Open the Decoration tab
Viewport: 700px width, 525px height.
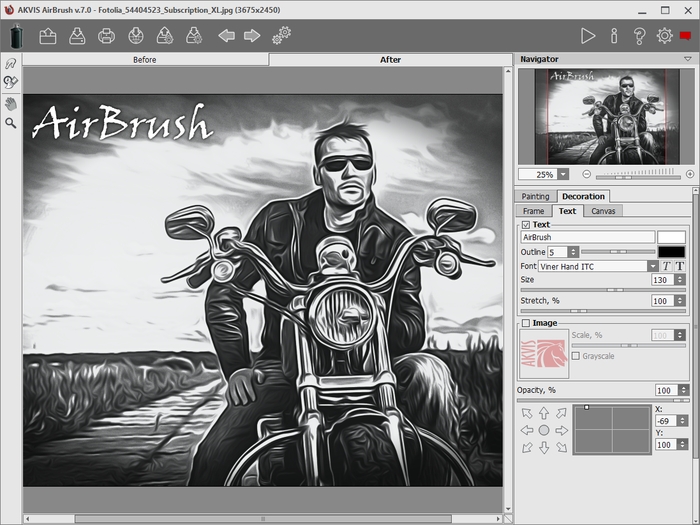click(583, 196)
